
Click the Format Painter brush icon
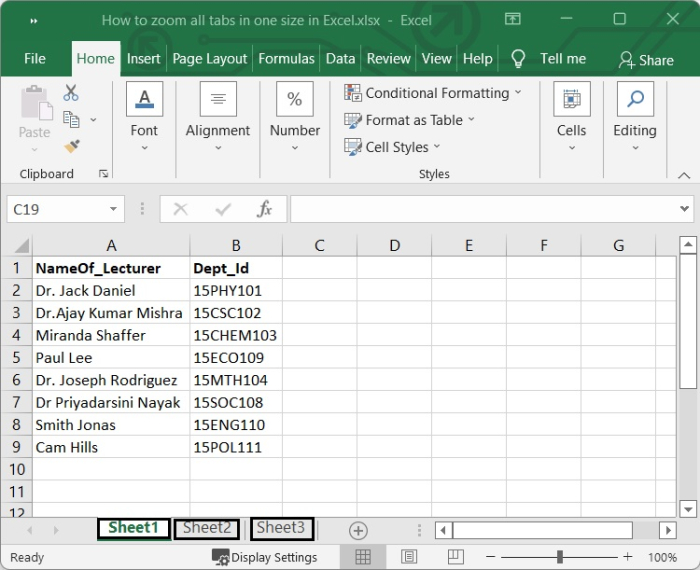(x=71, y=146)
